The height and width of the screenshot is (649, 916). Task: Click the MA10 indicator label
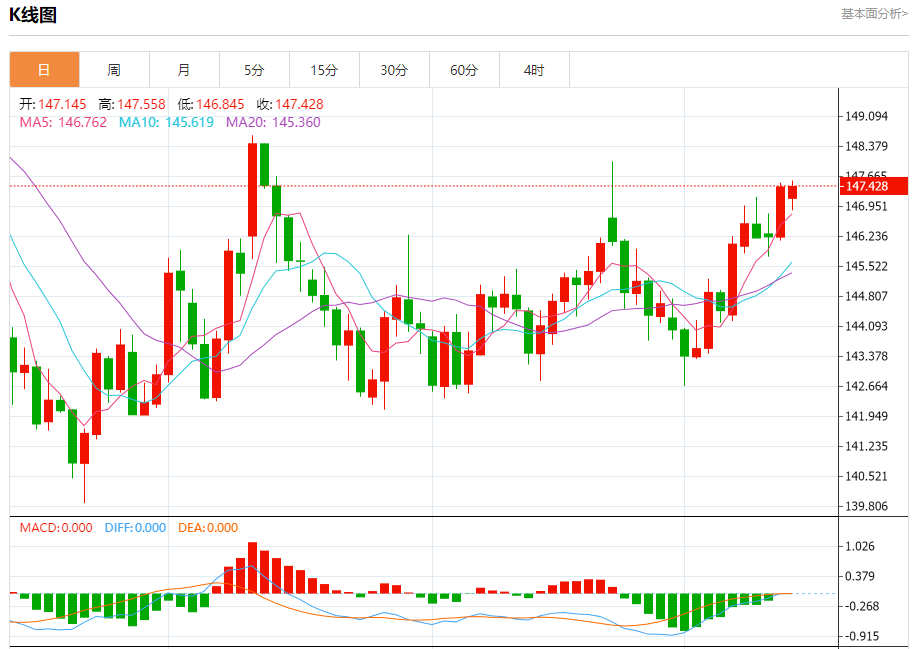pos(166,122)
